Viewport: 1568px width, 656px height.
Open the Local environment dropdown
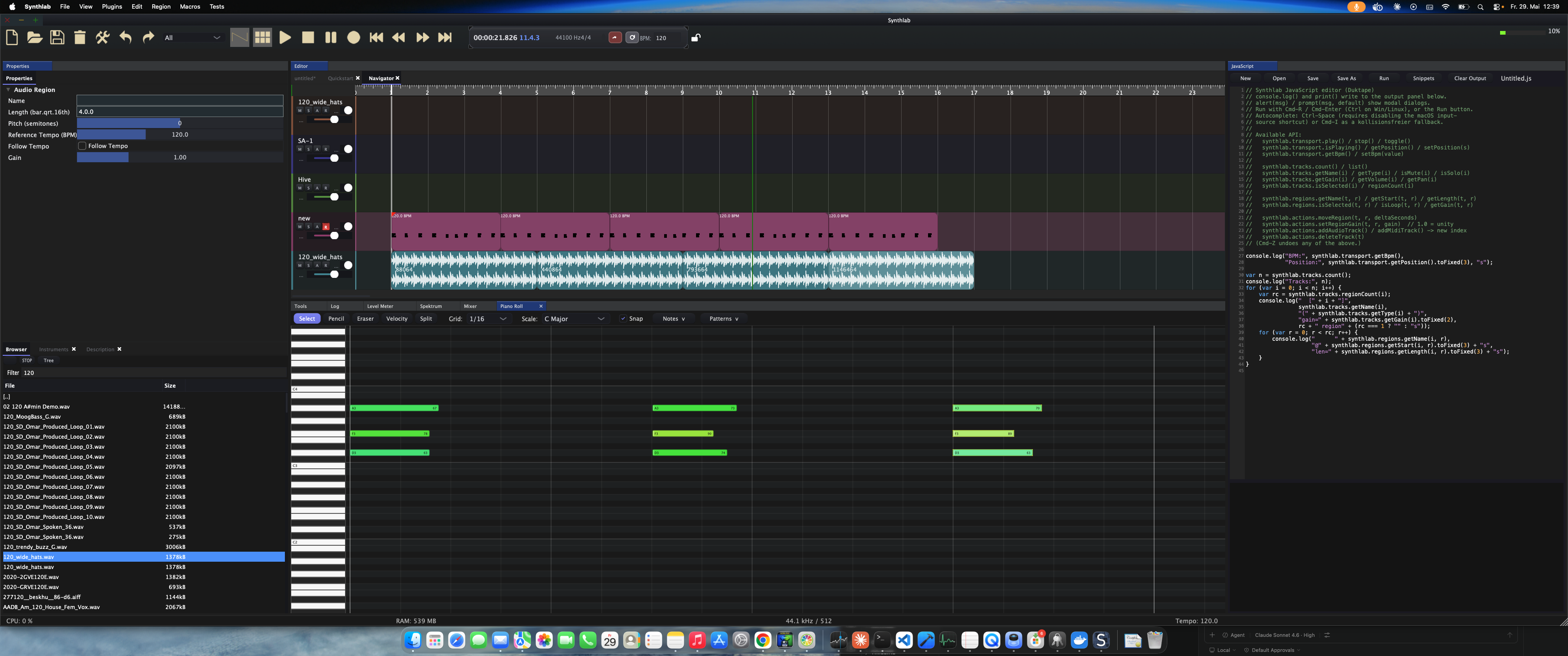coord(1223,650)
